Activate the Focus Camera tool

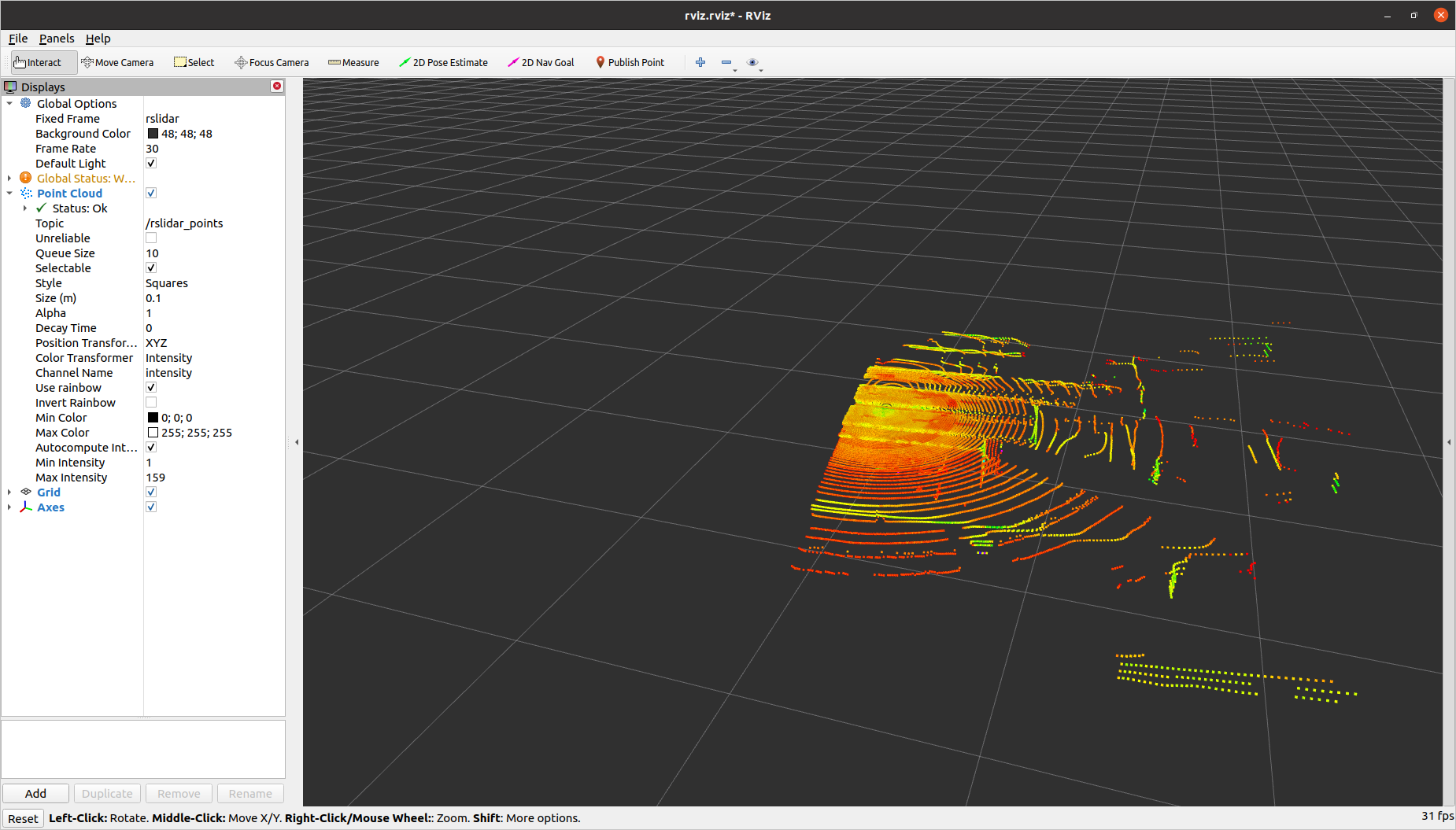click(x=272, y=62)
